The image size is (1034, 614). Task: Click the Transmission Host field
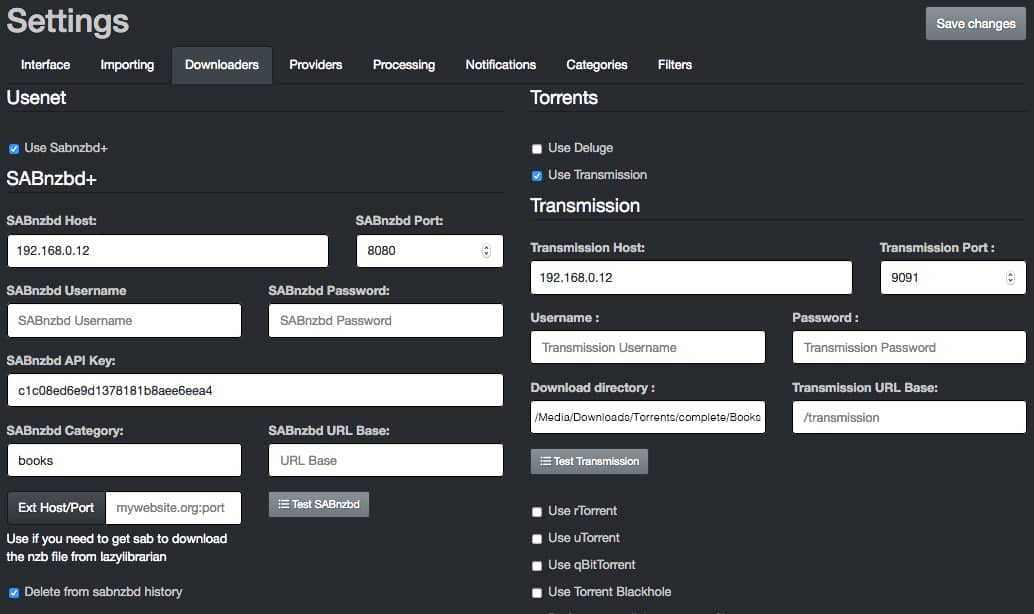tap(691, 278)
